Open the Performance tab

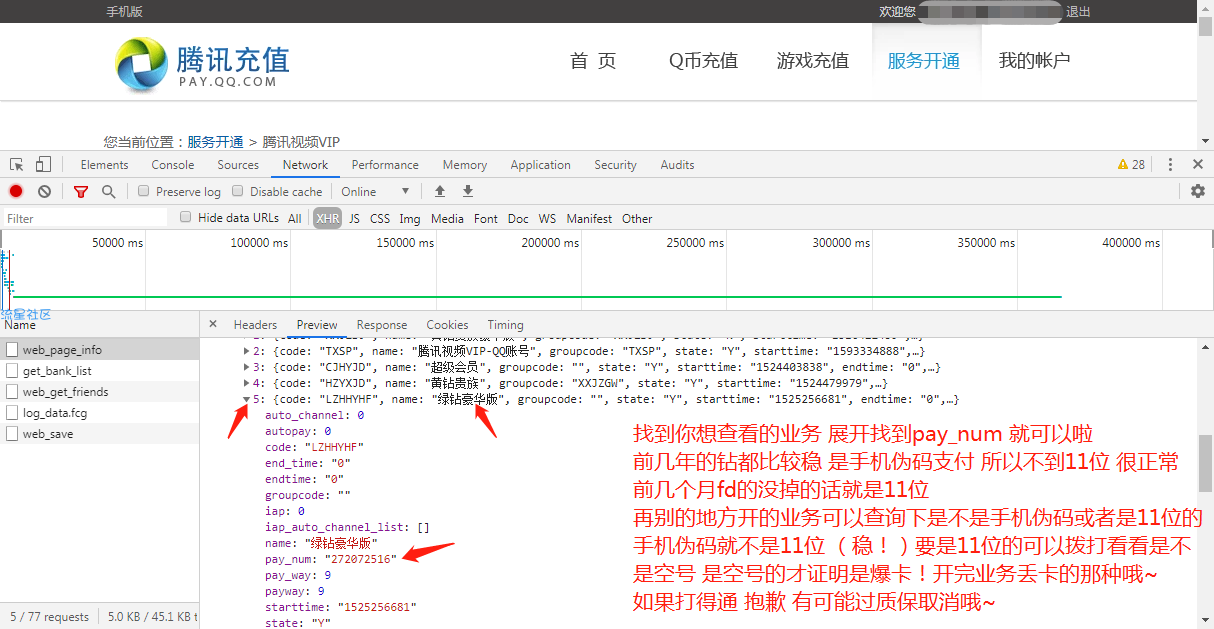pyautogui.click(x=385, y=165)
